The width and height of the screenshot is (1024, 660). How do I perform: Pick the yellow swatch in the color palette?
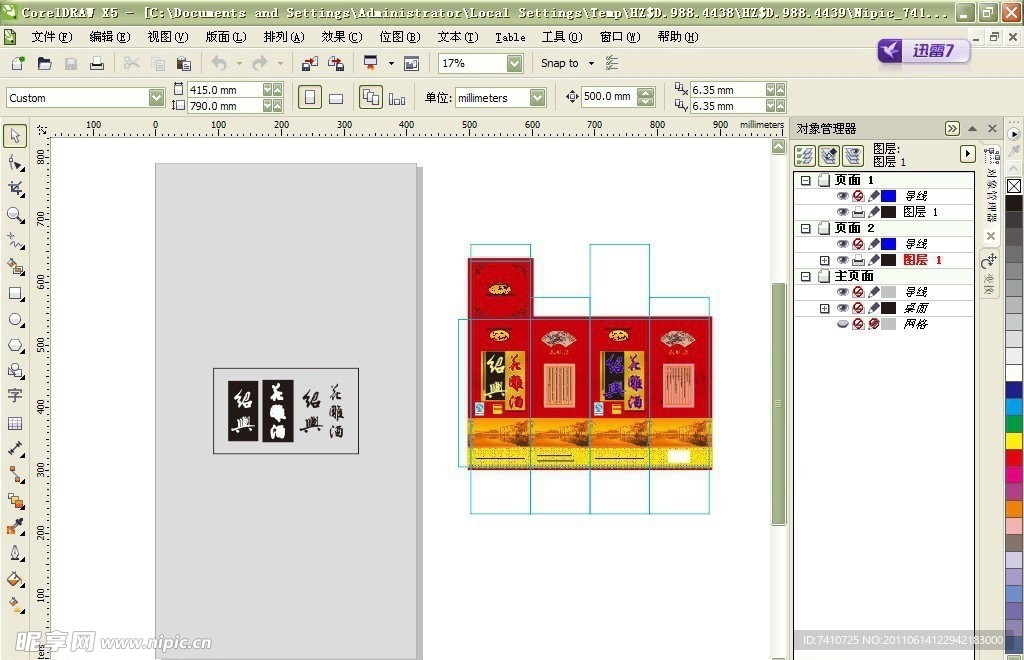1014,440
